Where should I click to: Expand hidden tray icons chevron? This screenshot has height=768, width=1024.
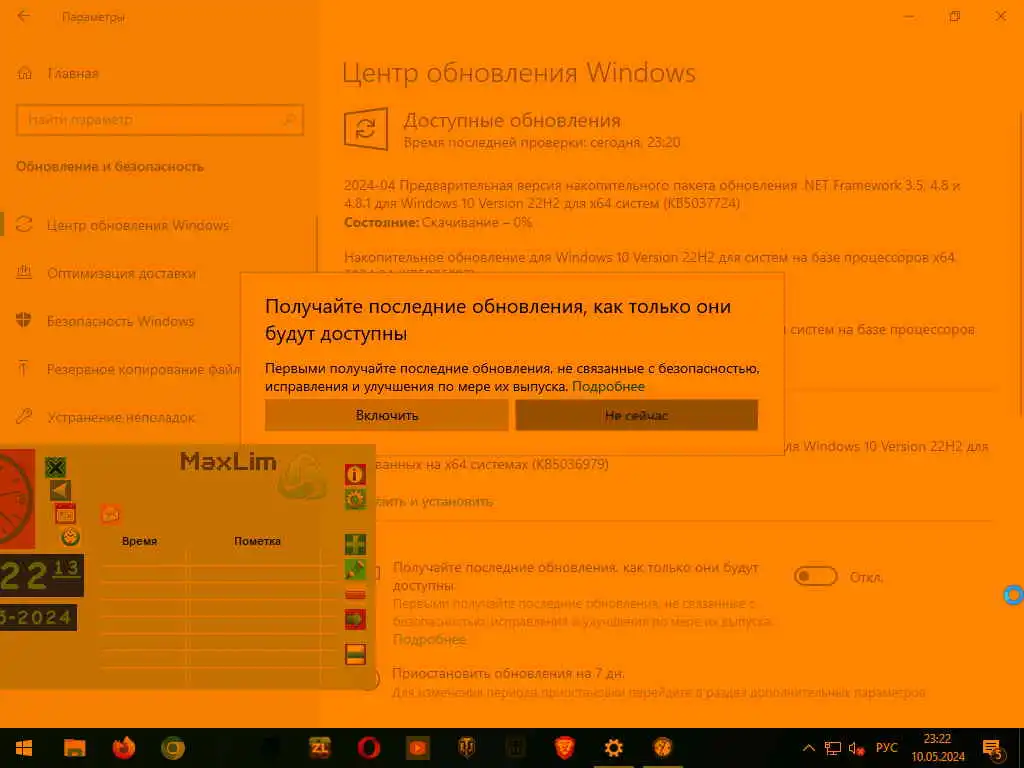(x=808, y=748)
